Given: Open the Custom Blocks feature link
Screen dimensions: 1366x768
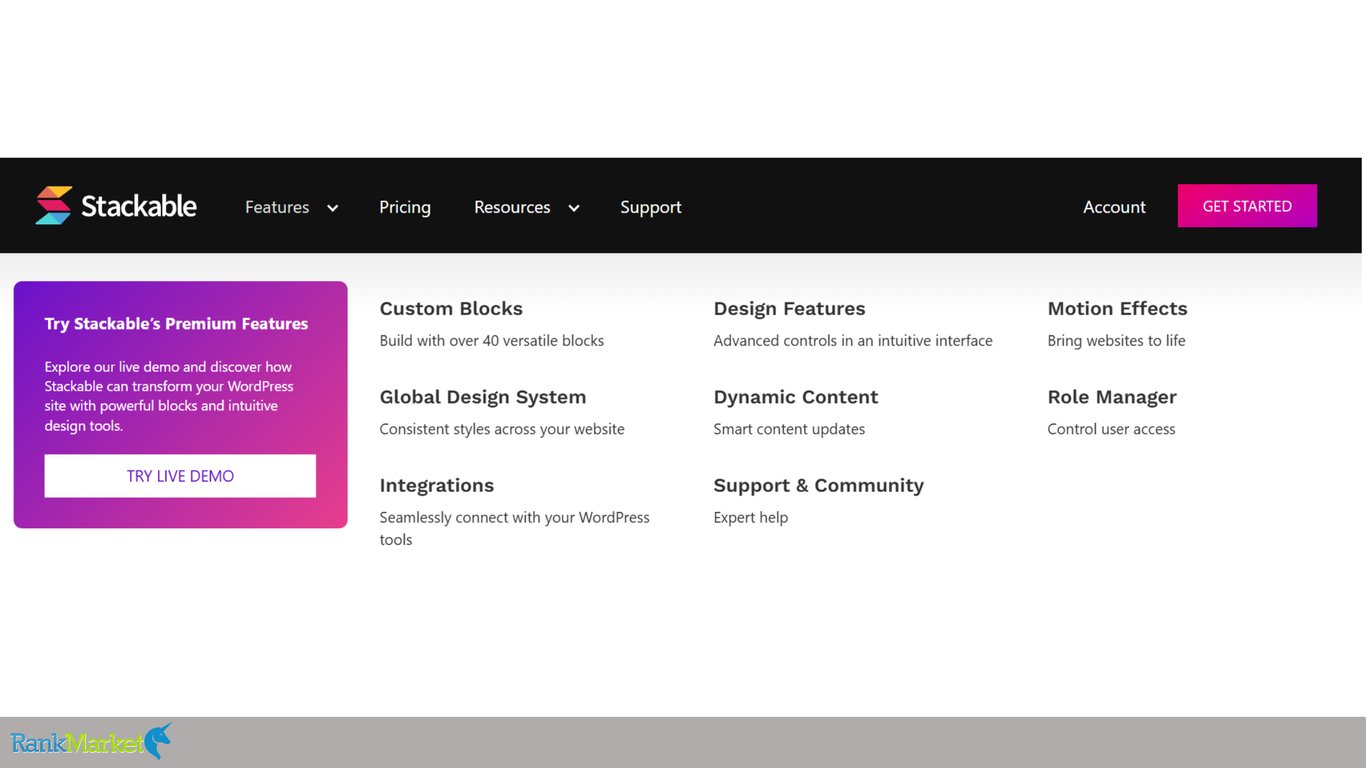Looking at the screenshot, I should coord(451,309).
